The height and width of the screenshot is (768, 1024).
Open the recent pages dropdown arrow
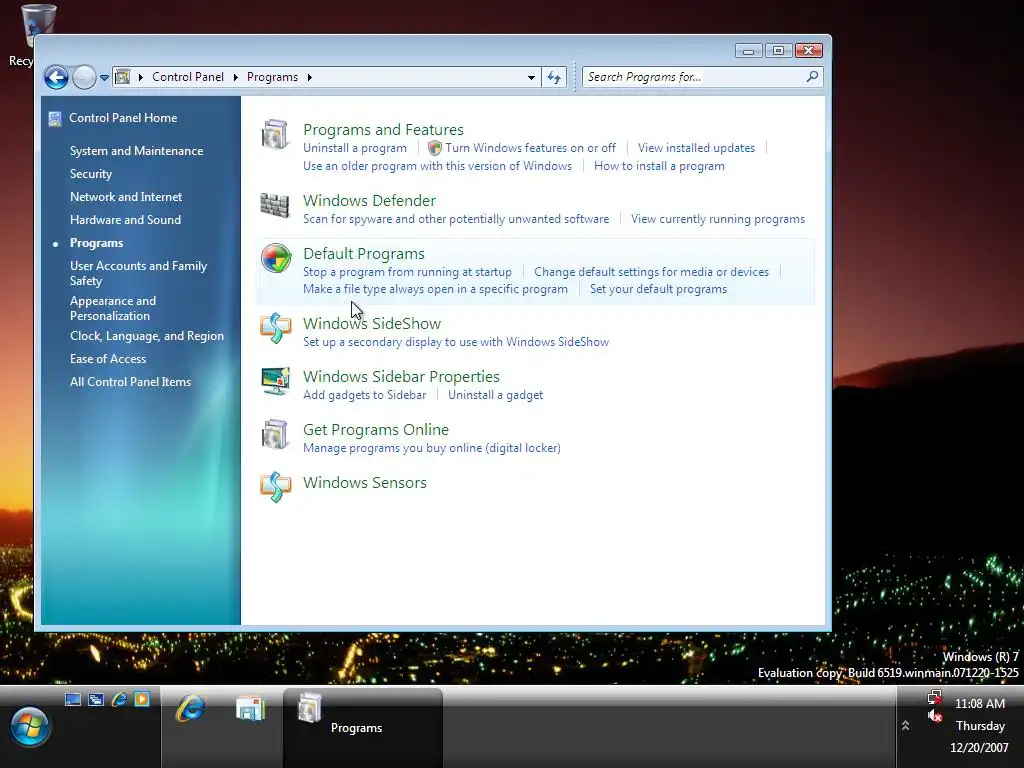104,78
